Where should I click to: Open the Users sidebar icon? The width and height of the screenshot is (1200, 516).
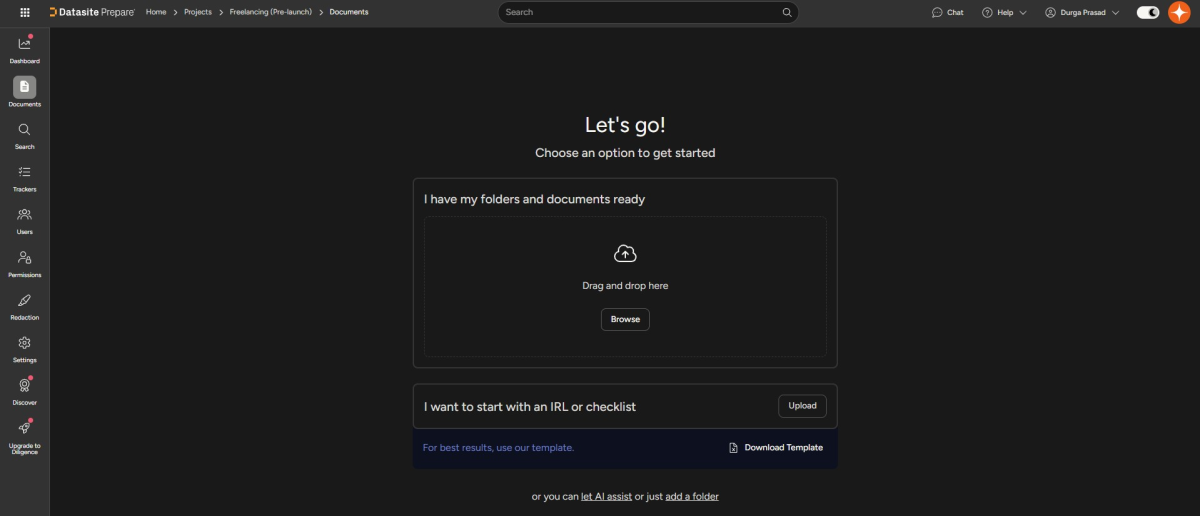click(25, 214)
